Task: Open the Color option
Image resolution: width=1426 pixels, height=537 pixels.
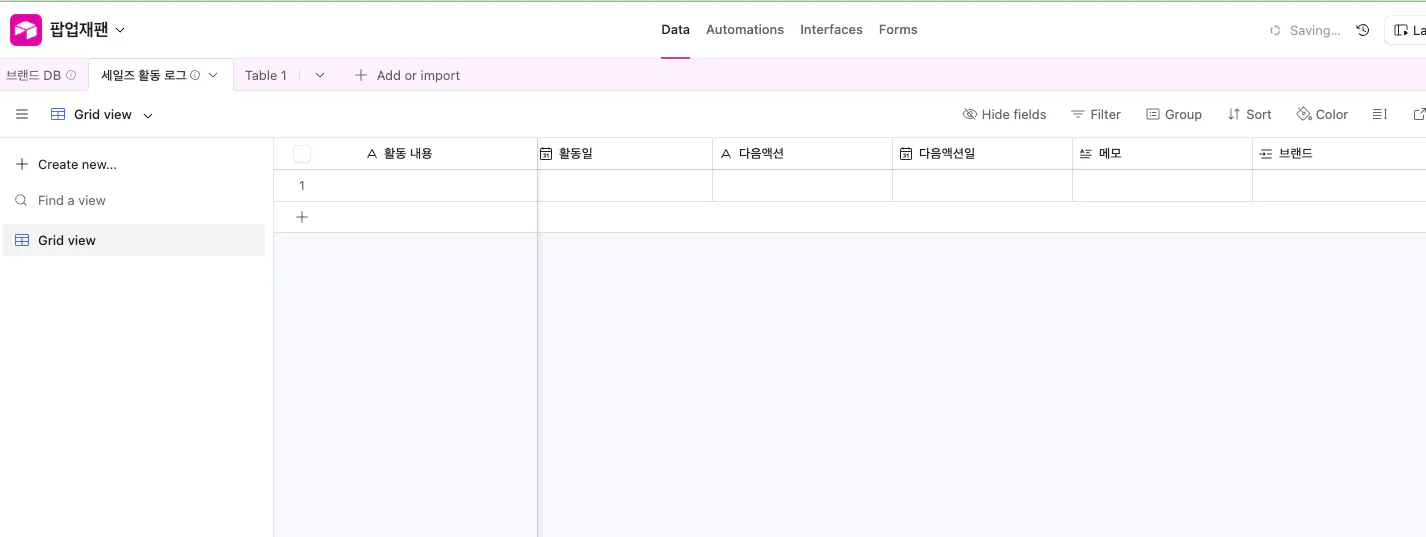Action: coord(1322,114)
